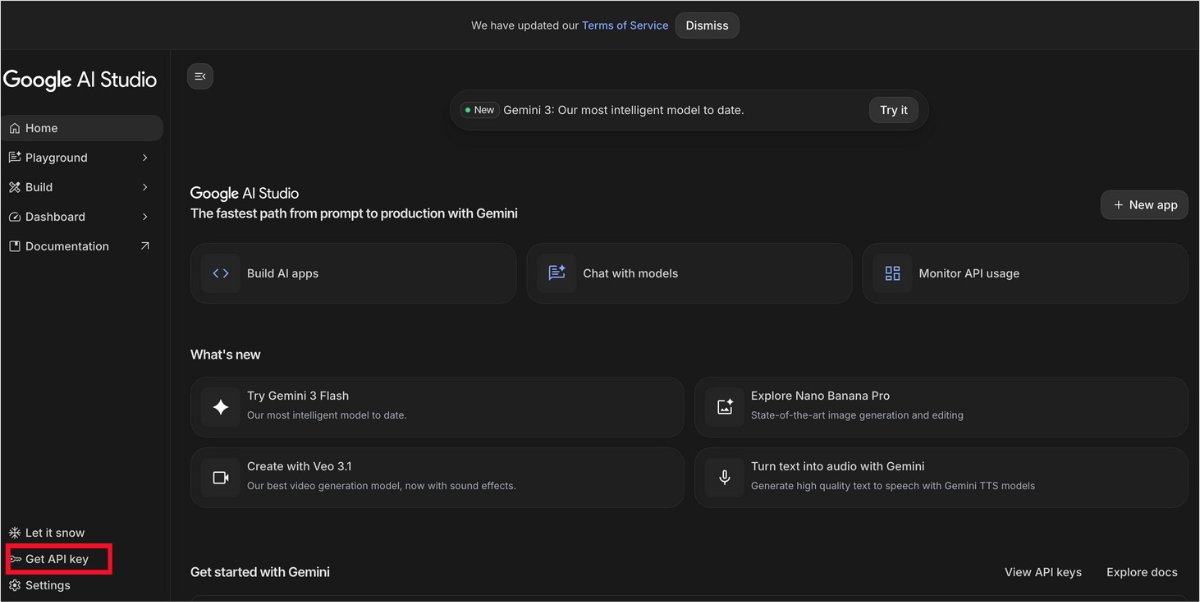1200x602 pixels.
Task: Expand the Dashboard submenu chevron
Action: [145, 217]
